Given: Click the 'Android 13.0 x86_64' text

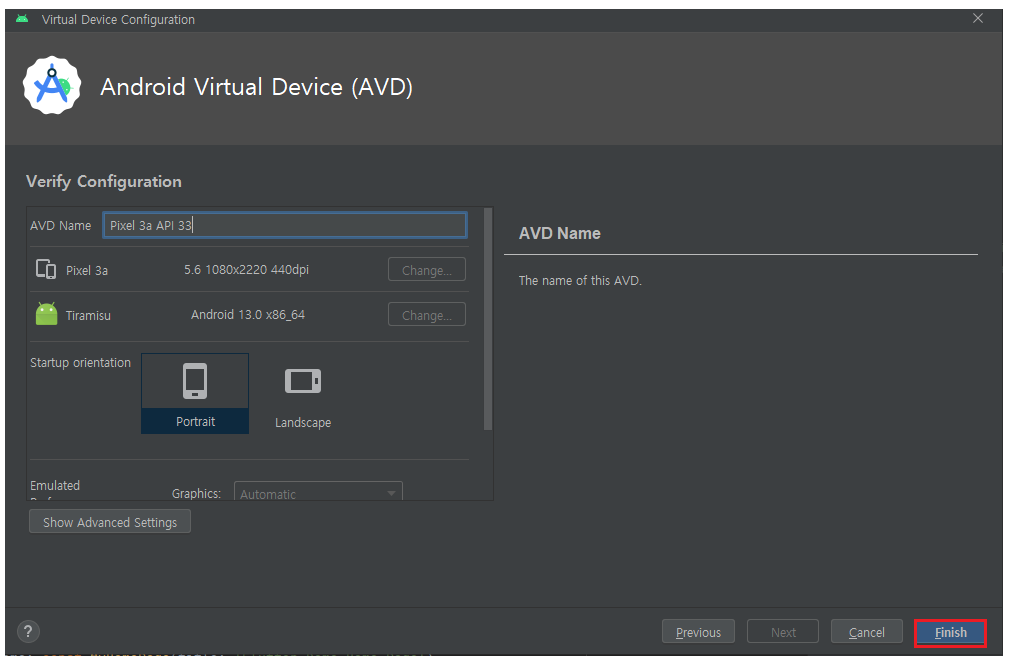Looking at the screenshot, I should click(248, 315).
